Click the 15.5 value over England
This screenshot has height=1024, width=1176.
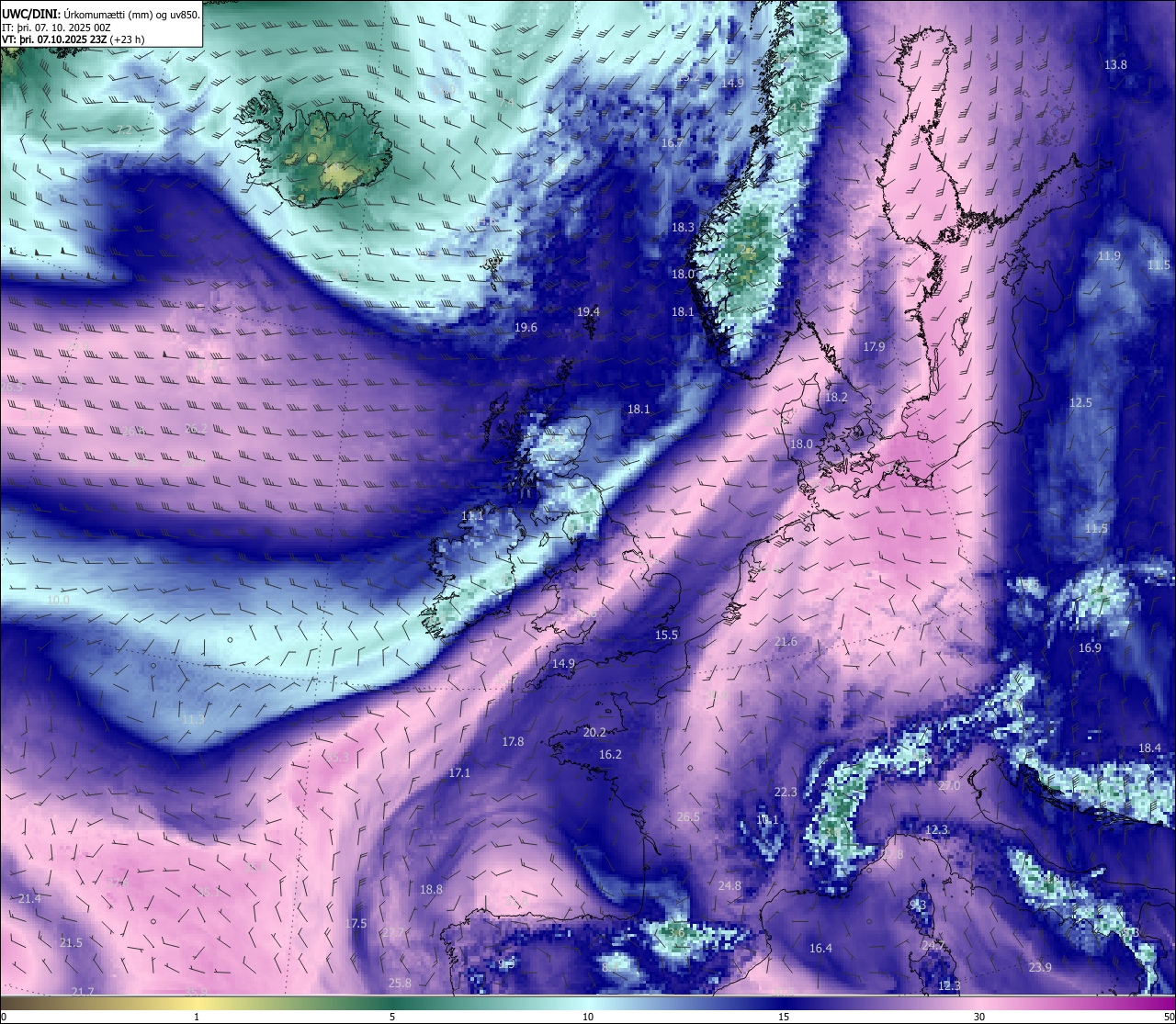666,635
